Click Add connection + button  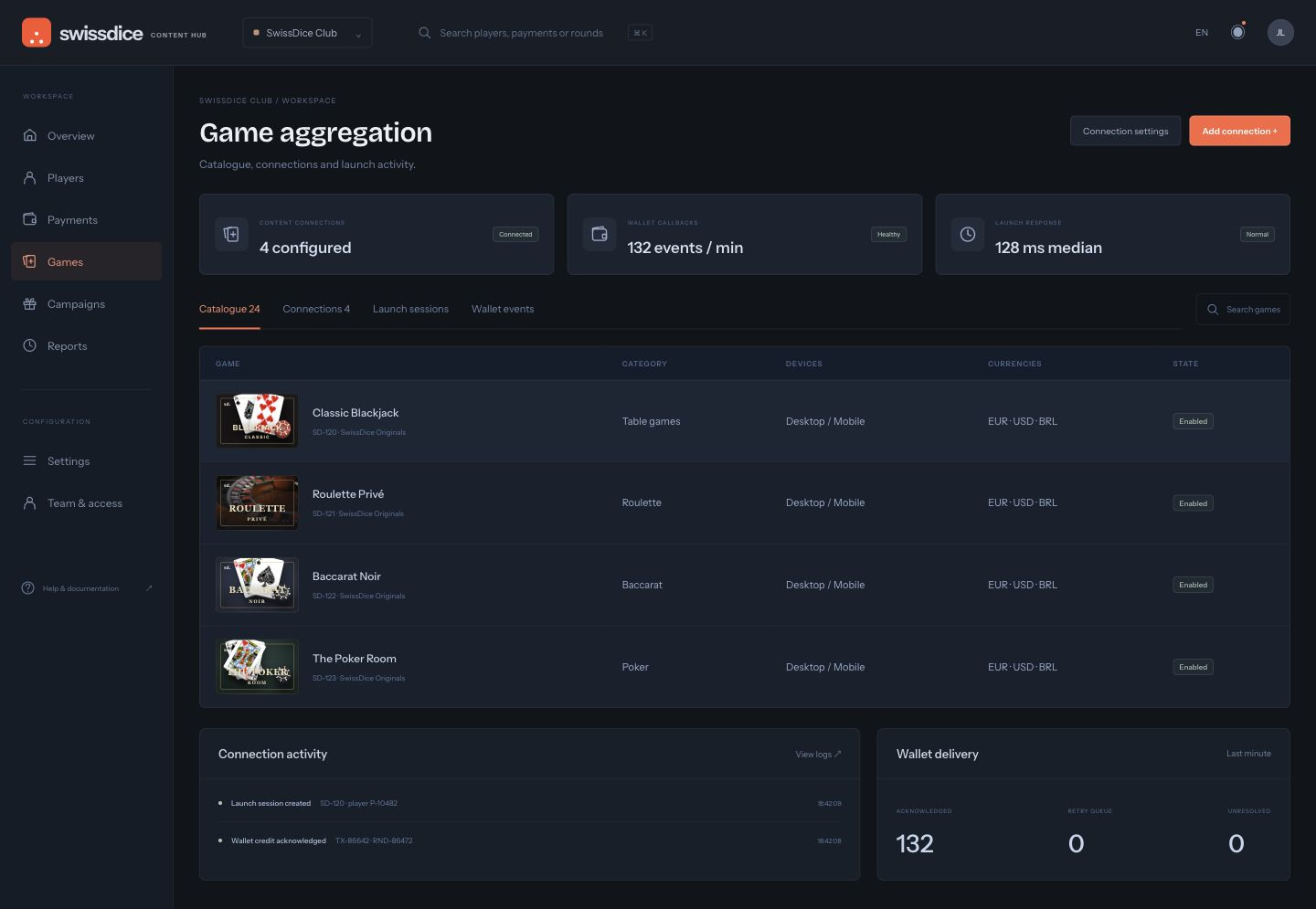1239,131
